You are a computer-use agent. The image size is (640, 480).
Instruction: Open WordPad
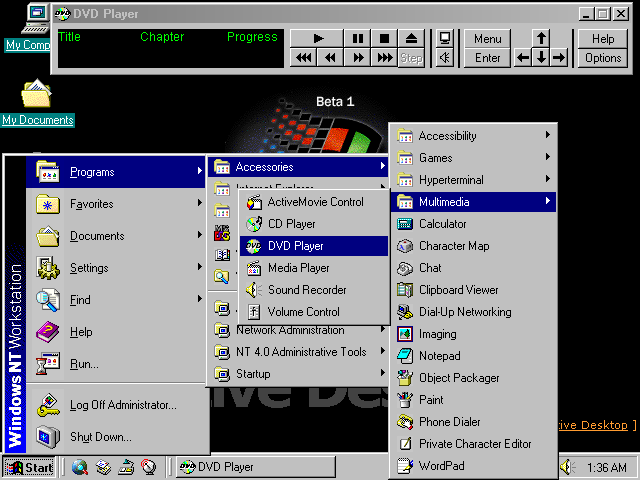click(473, 466)
